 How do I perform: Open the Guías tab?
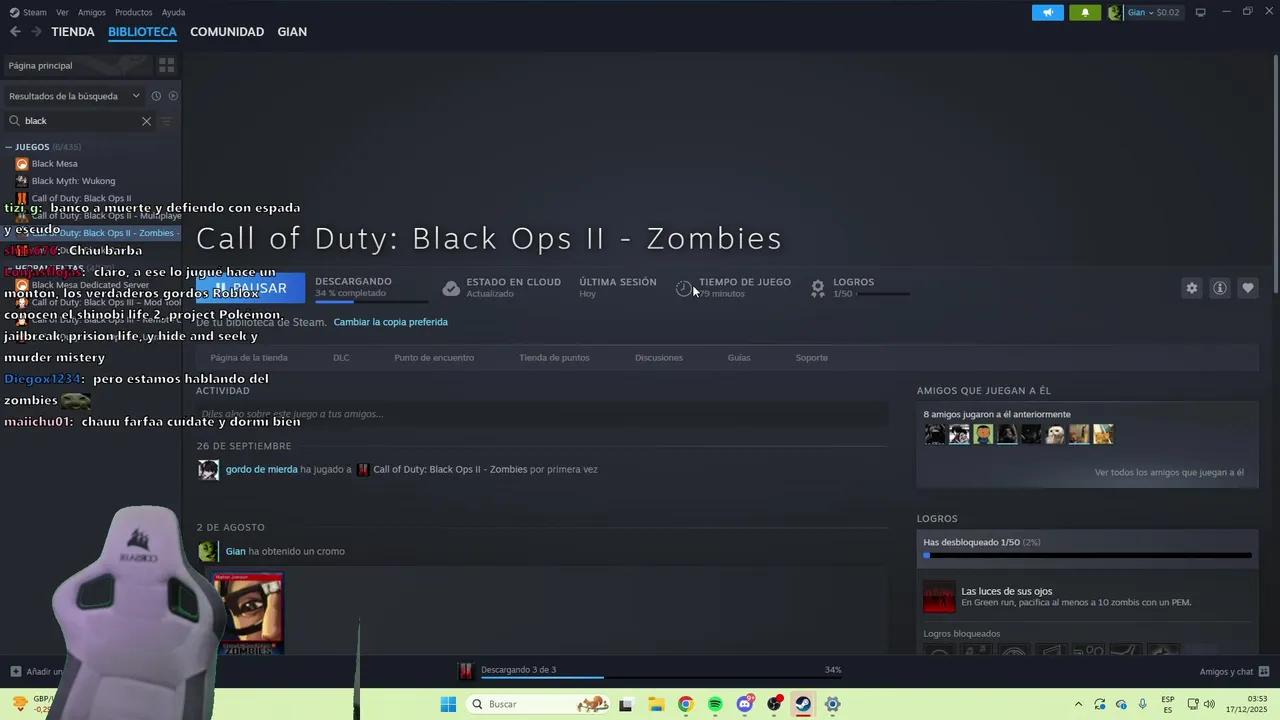pyautogui.click(x=739, y=358)
